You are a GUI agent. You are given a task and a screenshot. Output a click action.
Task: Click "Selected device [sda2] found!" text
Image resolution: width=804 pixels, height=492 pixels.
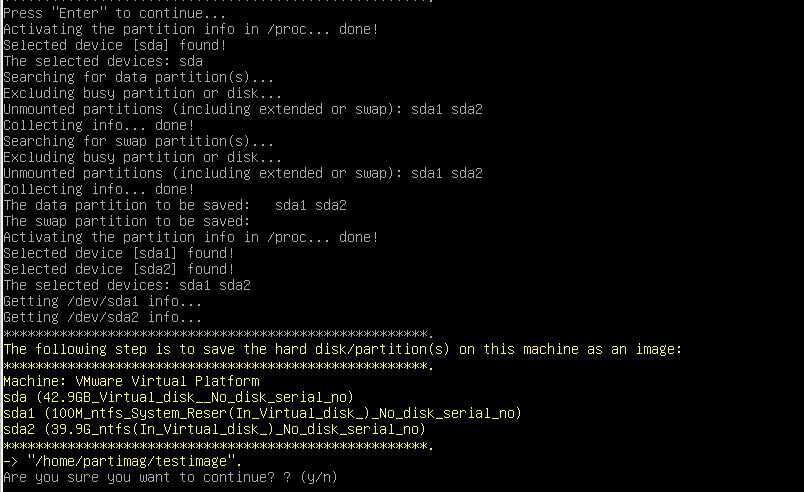pyautogui.click(x=118, y=269)
